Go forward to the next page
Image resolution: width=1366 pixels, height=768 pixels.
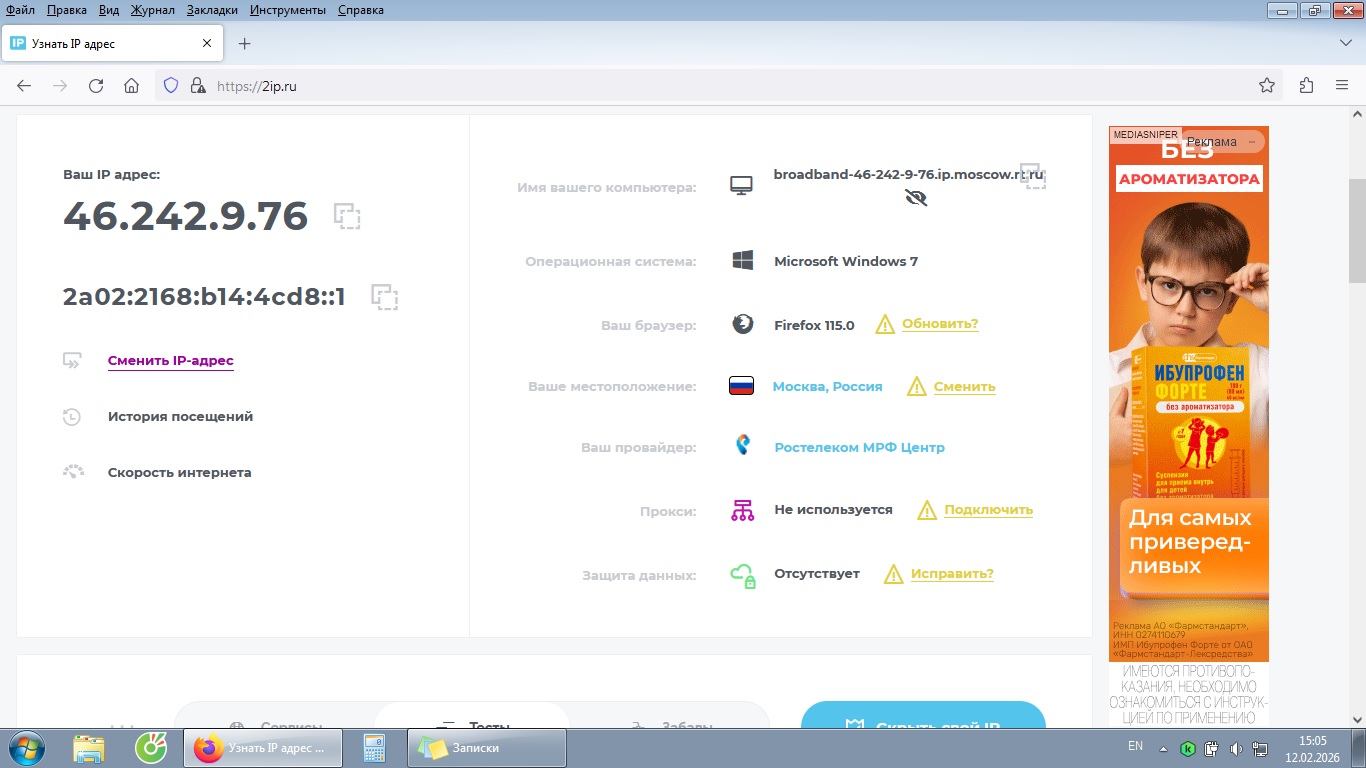[60, 86]
